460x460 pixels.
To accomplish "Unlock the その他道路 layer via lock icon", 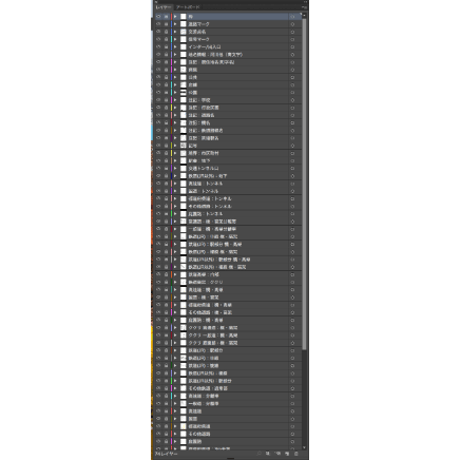I will tap(166, 434).
